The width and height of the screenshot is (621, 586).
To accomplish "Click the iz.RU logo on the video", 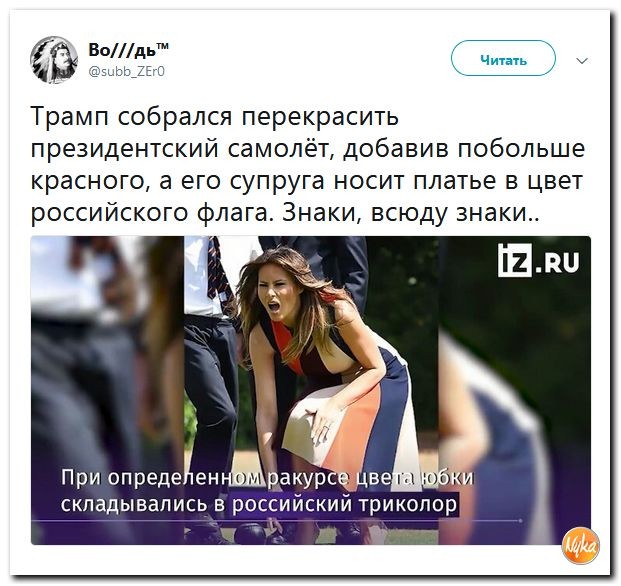I will [538, 261].
